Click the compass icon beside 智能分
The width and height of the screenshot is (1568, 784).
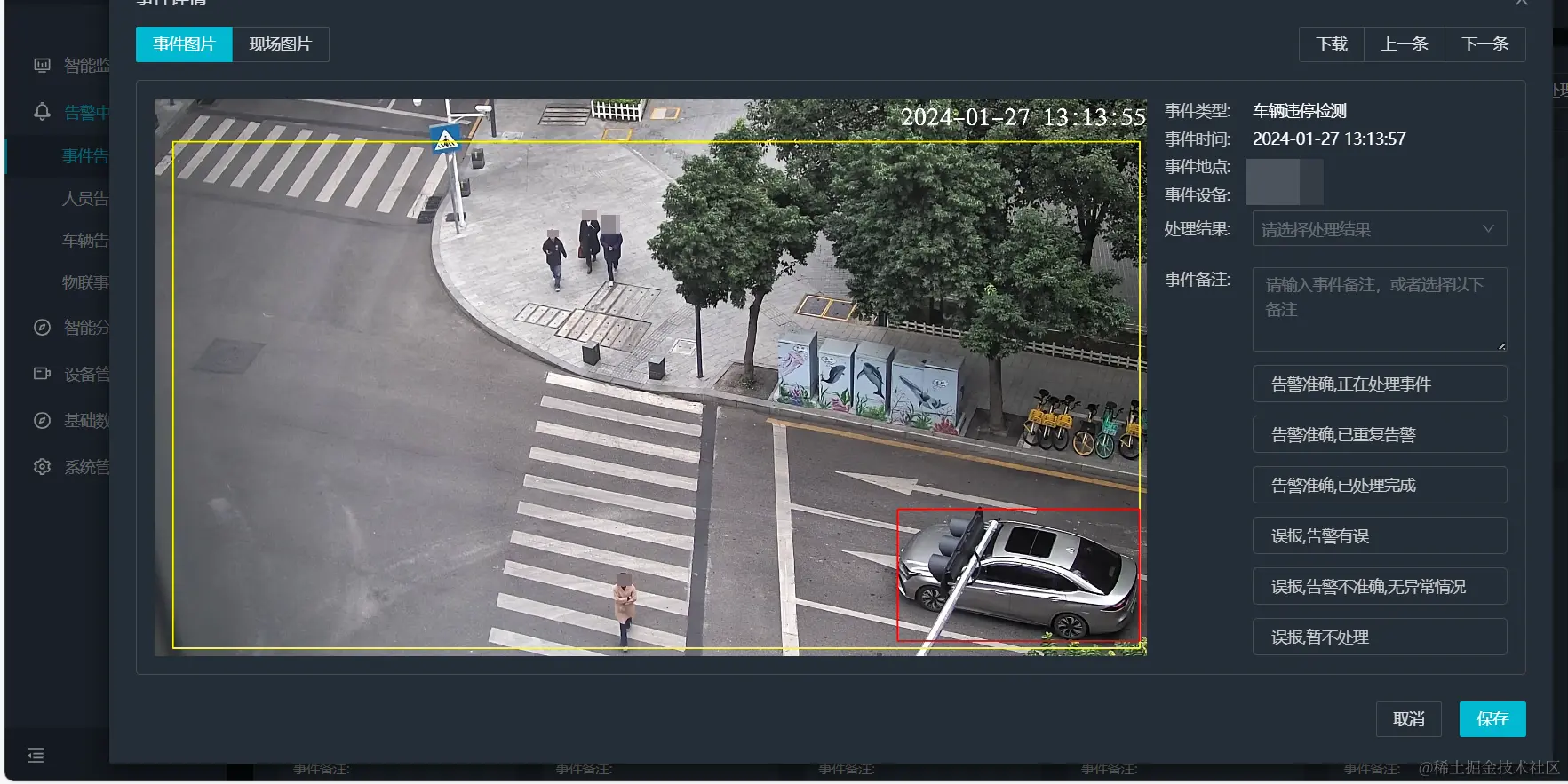pyautogui.click(x=42, y=327)
